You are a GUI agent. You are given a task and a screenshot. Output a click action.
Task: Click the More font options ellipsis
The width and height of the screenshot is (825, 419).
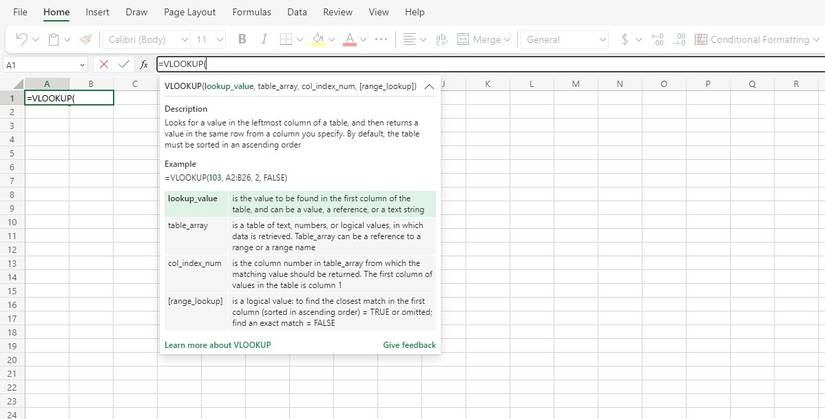click(381, 39)
